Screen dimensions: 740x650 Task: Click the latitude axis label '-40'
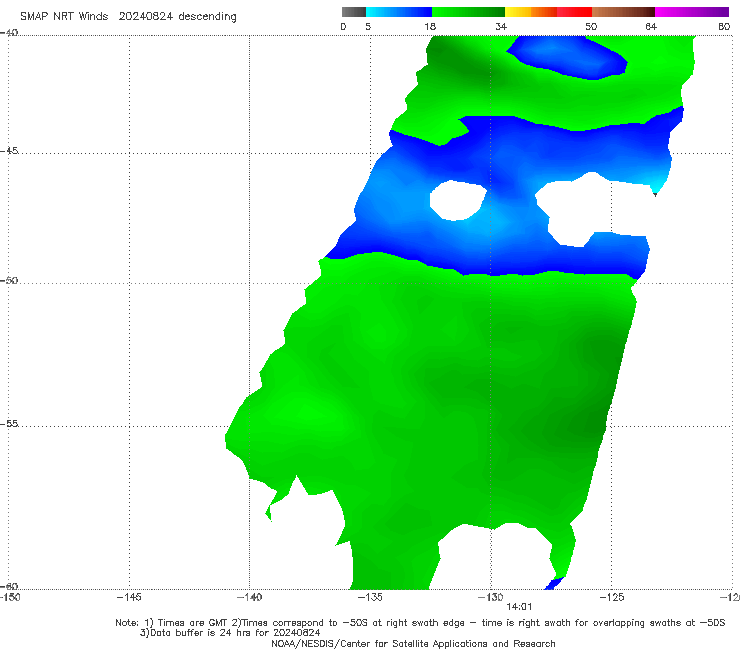point(9,33)
